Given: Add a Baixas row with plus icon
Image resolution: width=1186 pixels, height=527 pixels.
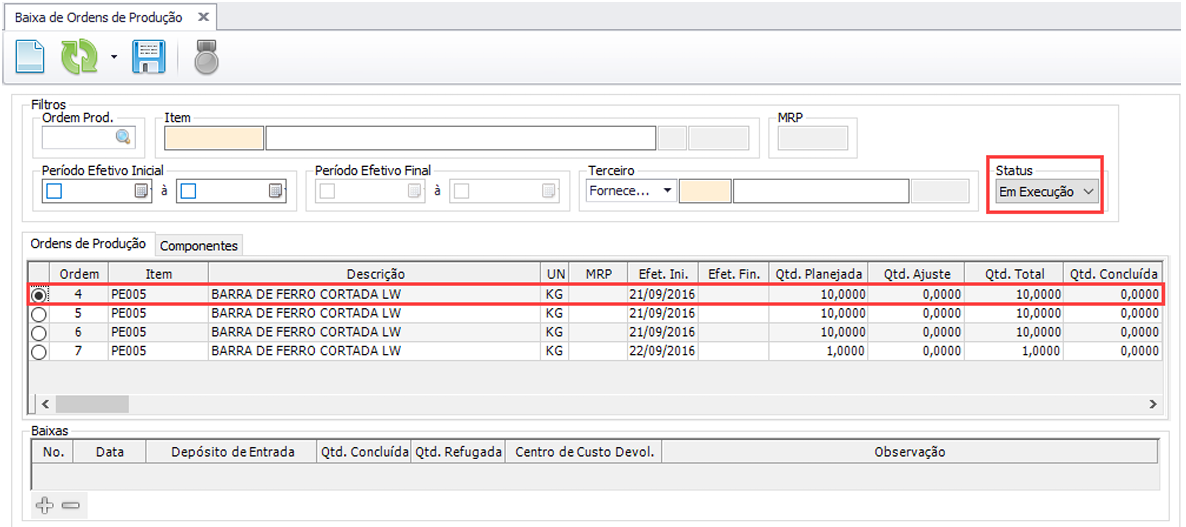Looking at the screenshot, I should (x=44, y=506).
